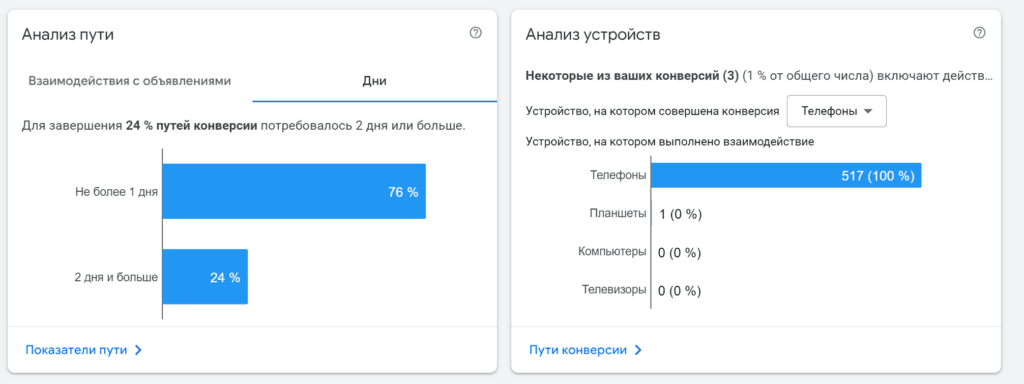Viewport: 1024px width, 384px height.
Task: Click chevron next to Пути конверсии
Action: [638, 350]
